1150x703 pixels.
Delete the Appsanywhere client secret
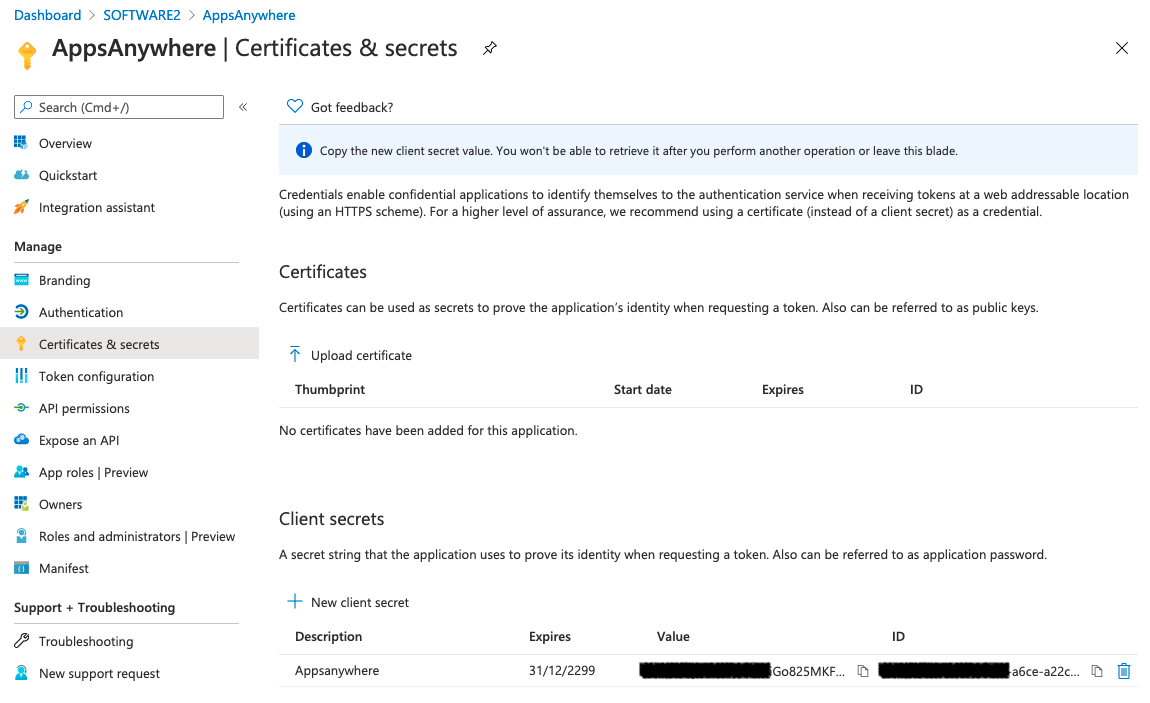coord(1123,671)
